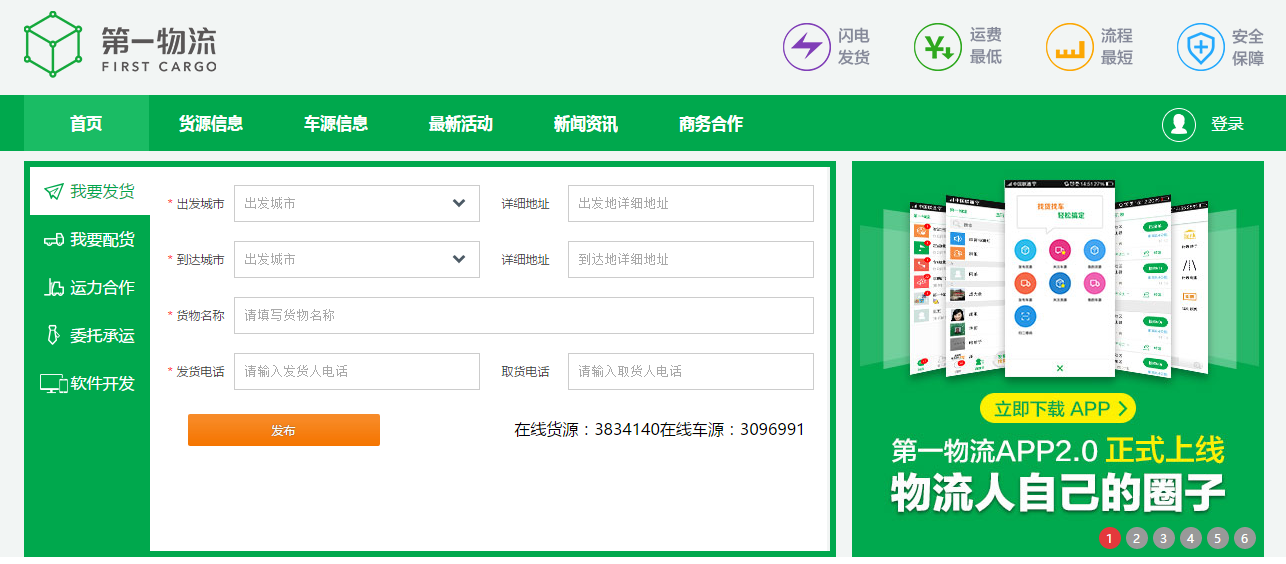
Task: Click the yellow 立即下载 APP button
Action: click(x=1058, y=408)
